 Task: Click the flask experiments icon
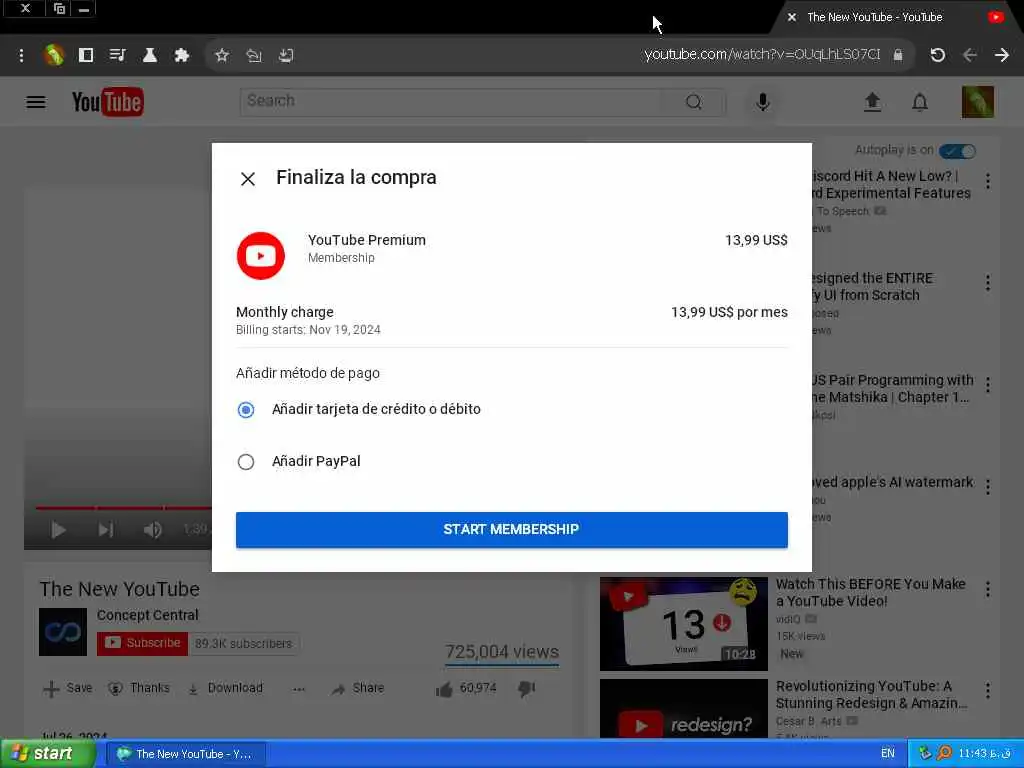point(150,55)
